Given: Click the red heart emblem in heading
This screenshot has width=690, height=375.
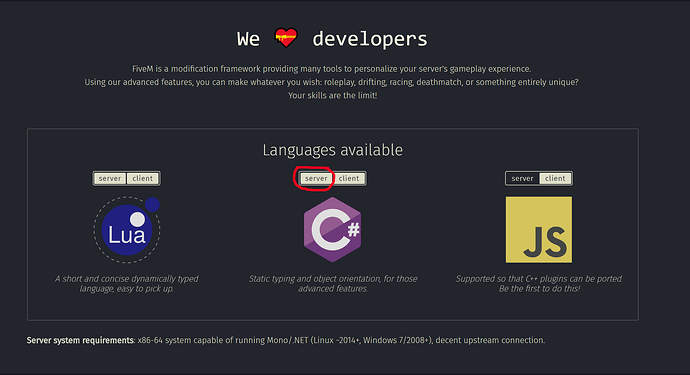Looking at the screenshot, I should pos(286,37).
